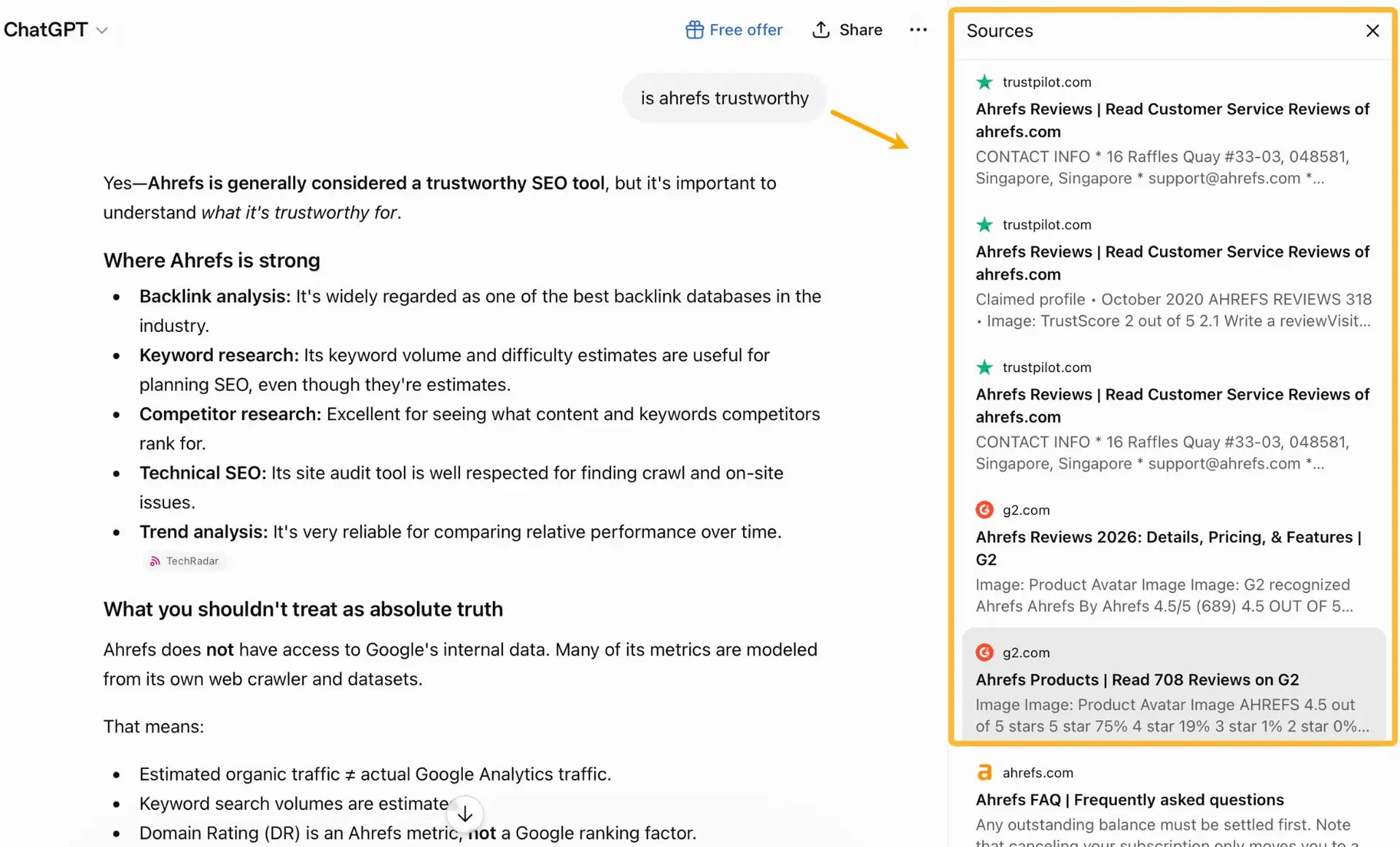The width and height of the screenshot is (1400, 847).
Task: Click the 'Competitor research:' bullet label
Action: click(x=230, y=414)
